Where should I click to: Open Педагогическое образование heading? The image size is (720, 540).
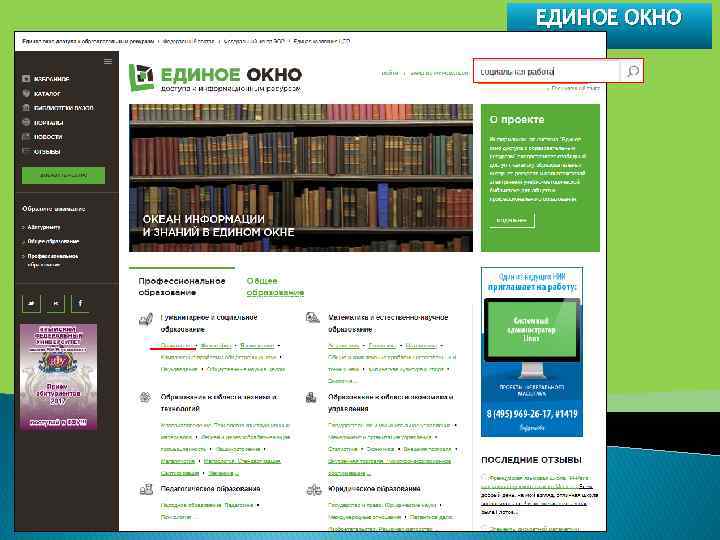[x=210, y=489]
